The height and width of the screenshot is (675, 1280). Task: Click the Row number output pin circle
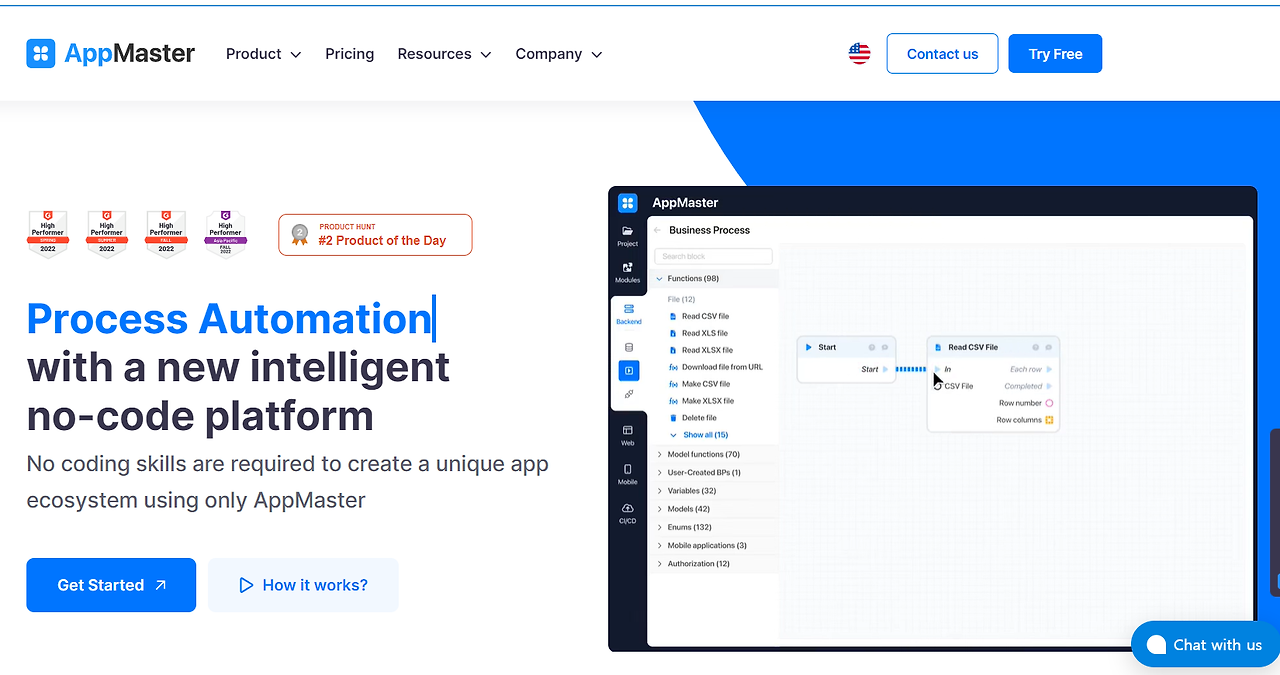[1049, 403]
